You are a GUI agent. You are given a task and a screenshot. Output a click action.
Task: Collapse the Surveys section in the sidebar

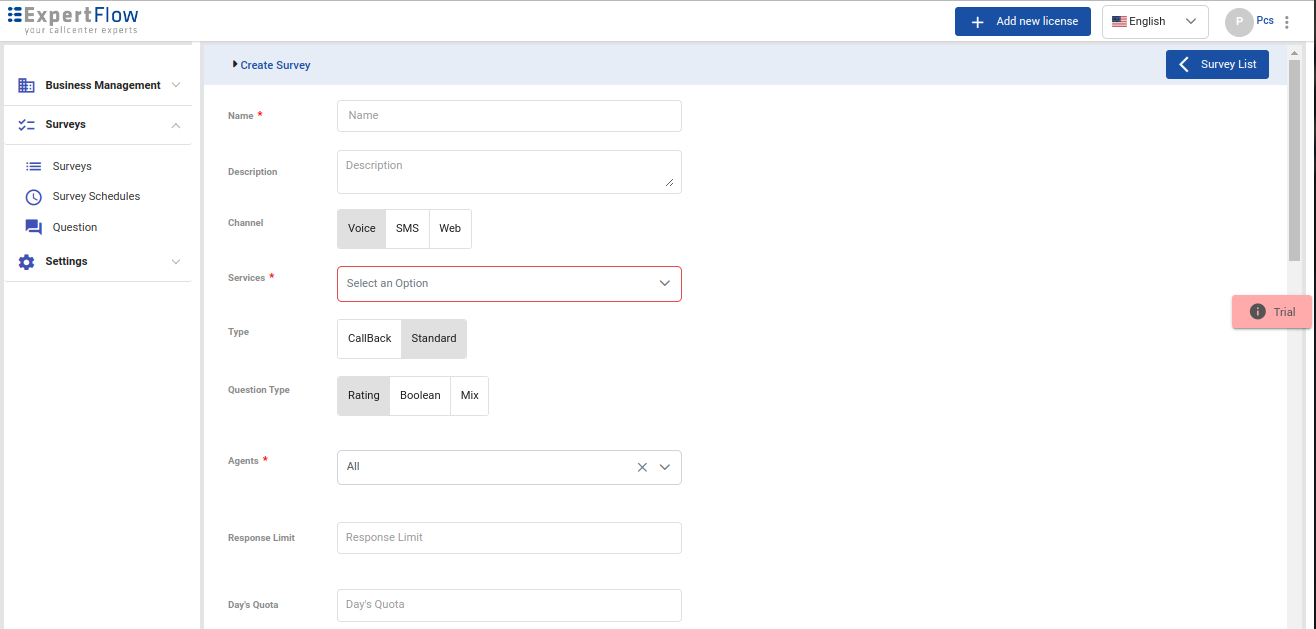pos(176,124)
